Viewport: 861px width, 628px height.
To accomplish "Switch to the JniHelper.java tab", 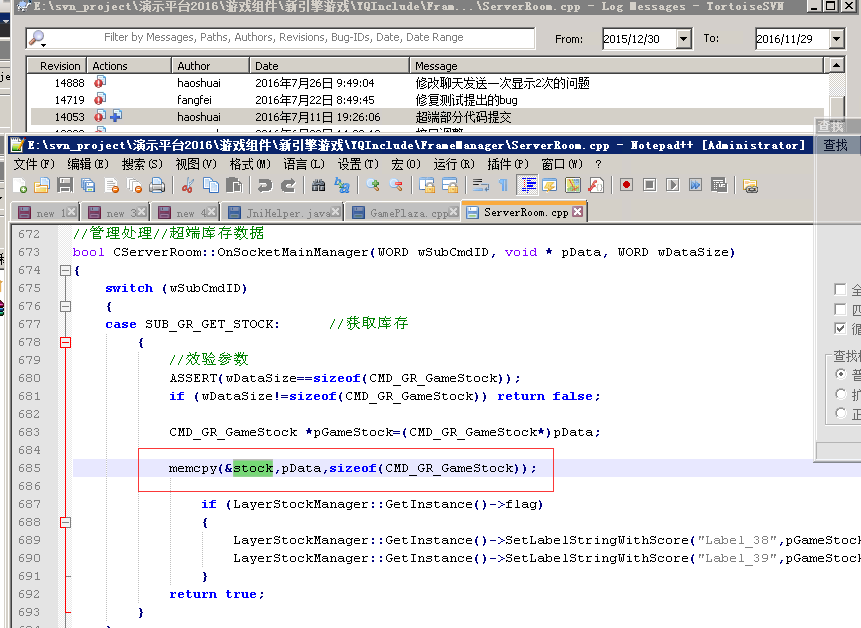I will pos(284,212).
